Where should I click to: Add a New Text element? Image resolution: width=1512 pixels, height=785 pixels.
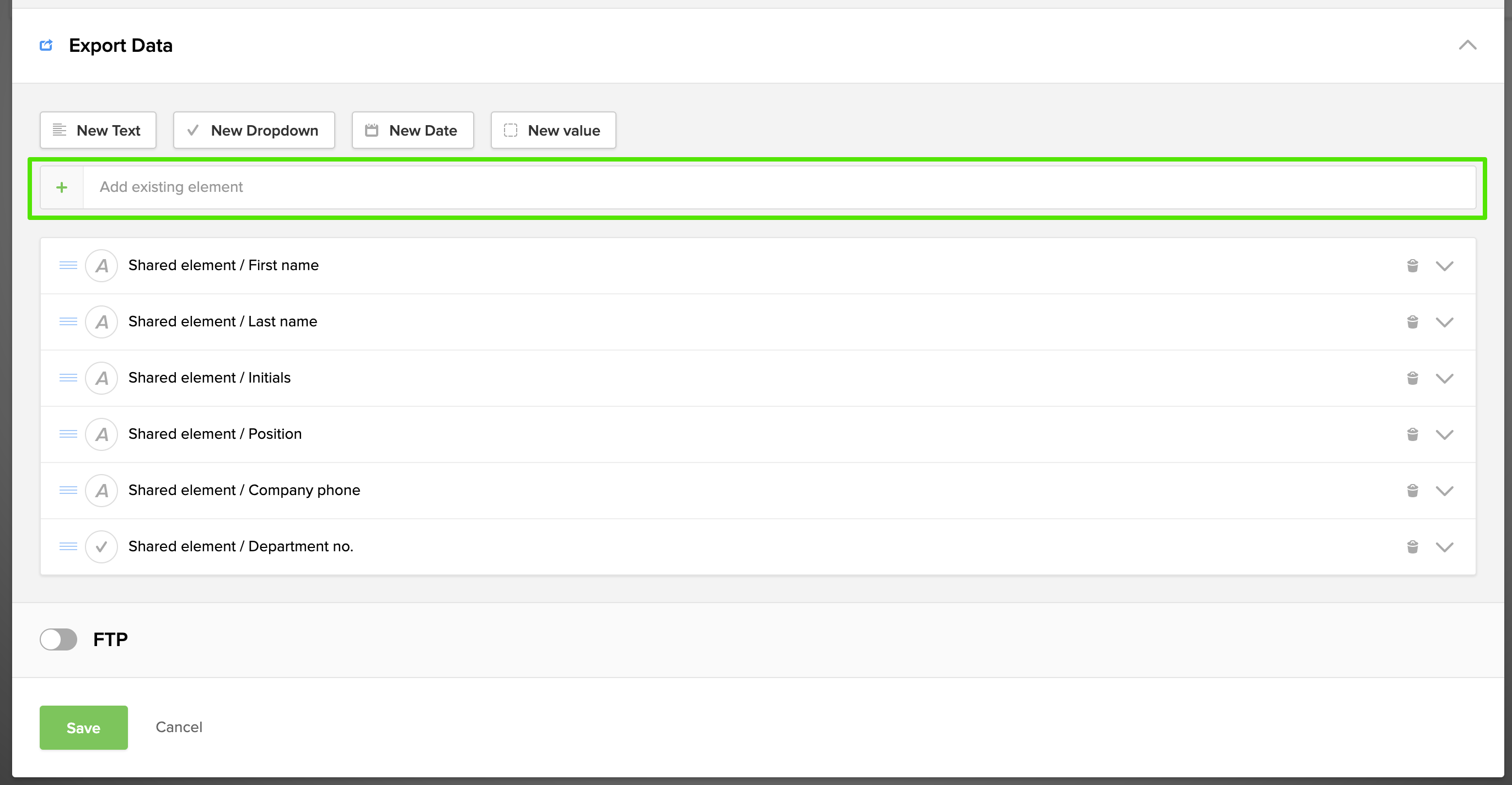(98, 130)
